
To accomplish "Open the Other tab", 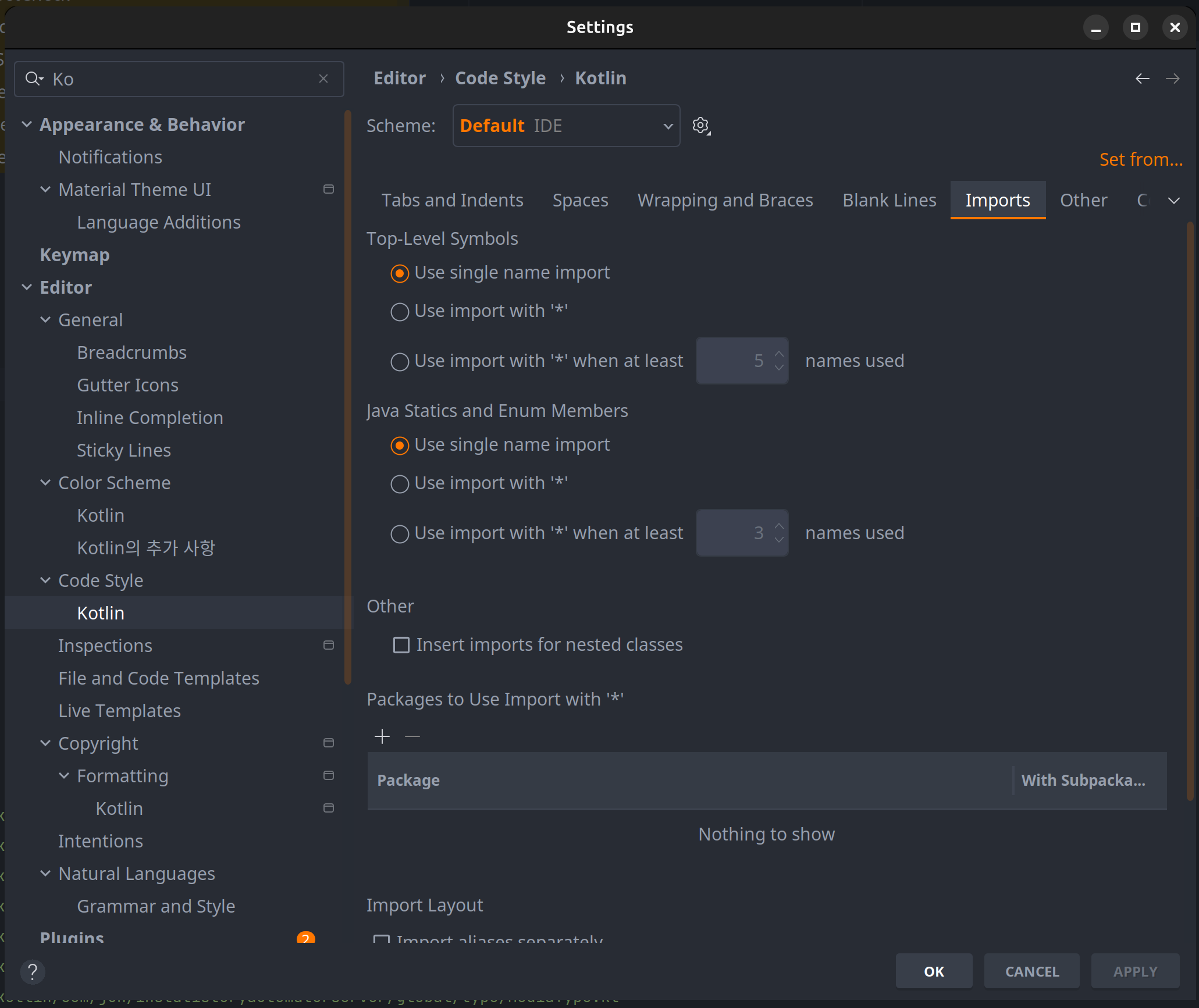I will 1083,200.
